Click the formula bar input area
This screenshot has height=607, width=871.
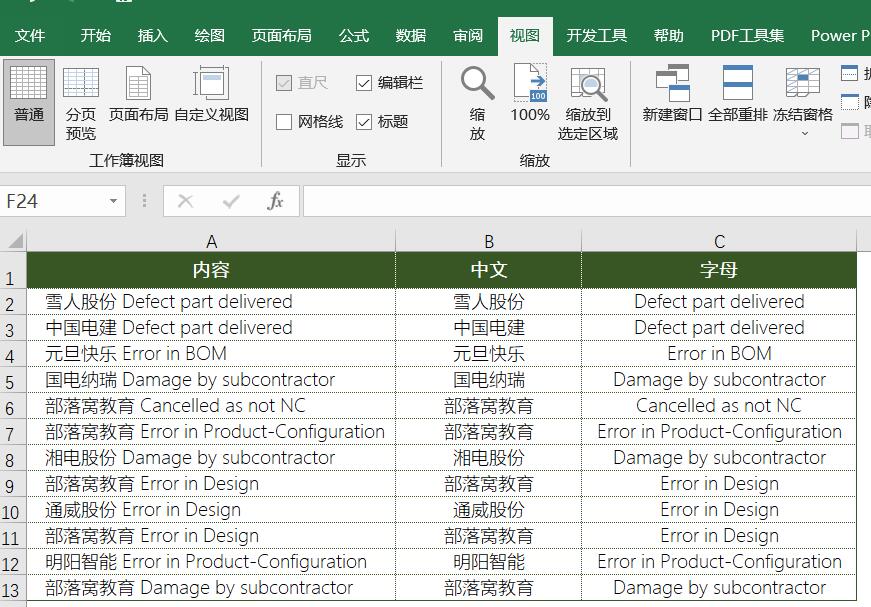587,201
